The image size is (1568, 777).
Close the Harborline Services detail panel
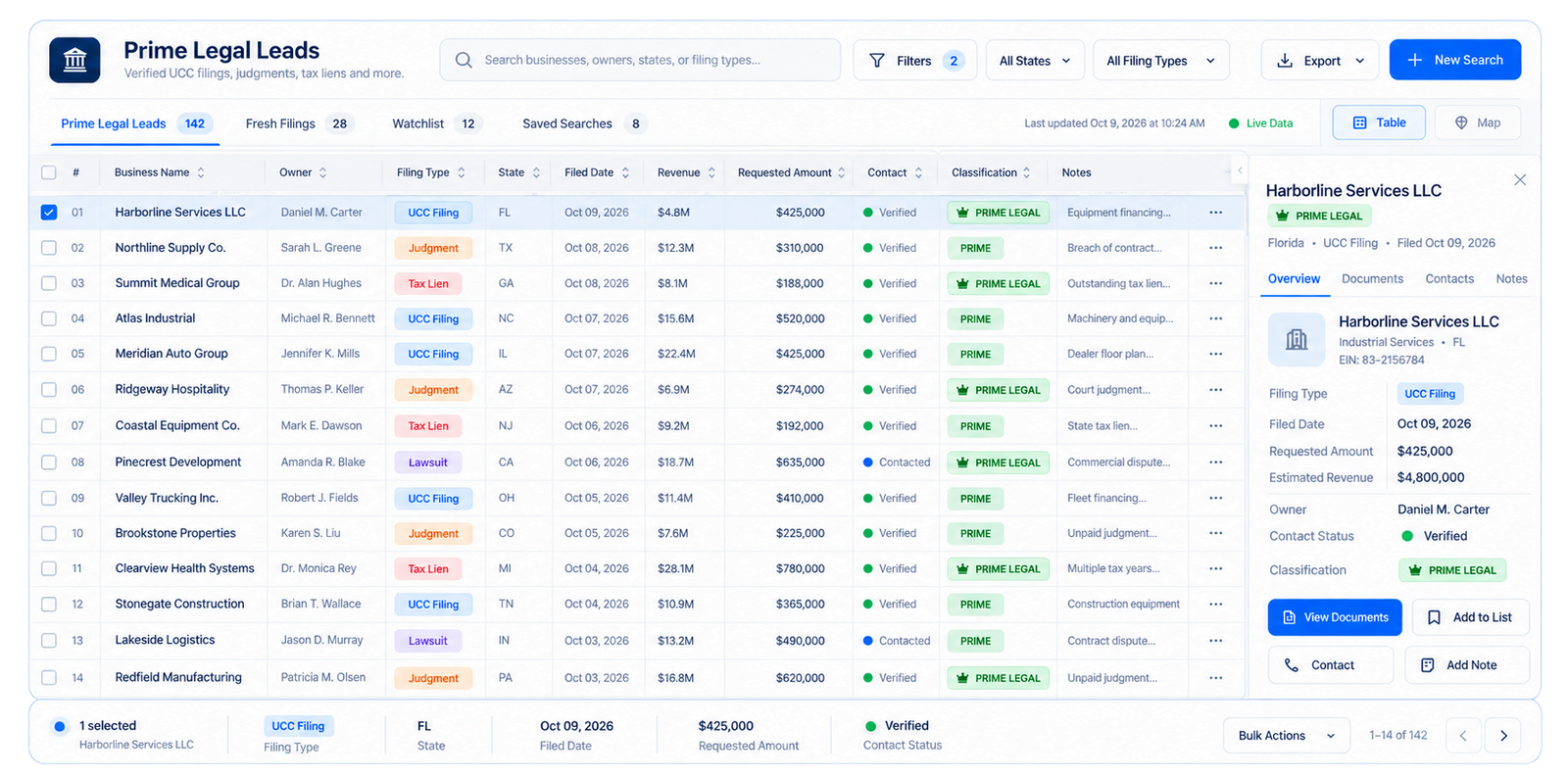coord(1519,180)
